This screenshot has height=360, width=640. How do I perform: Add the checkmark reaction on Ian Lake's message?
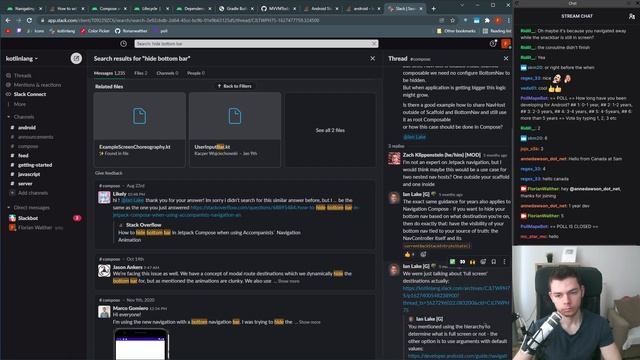click(x=452, y=262)
